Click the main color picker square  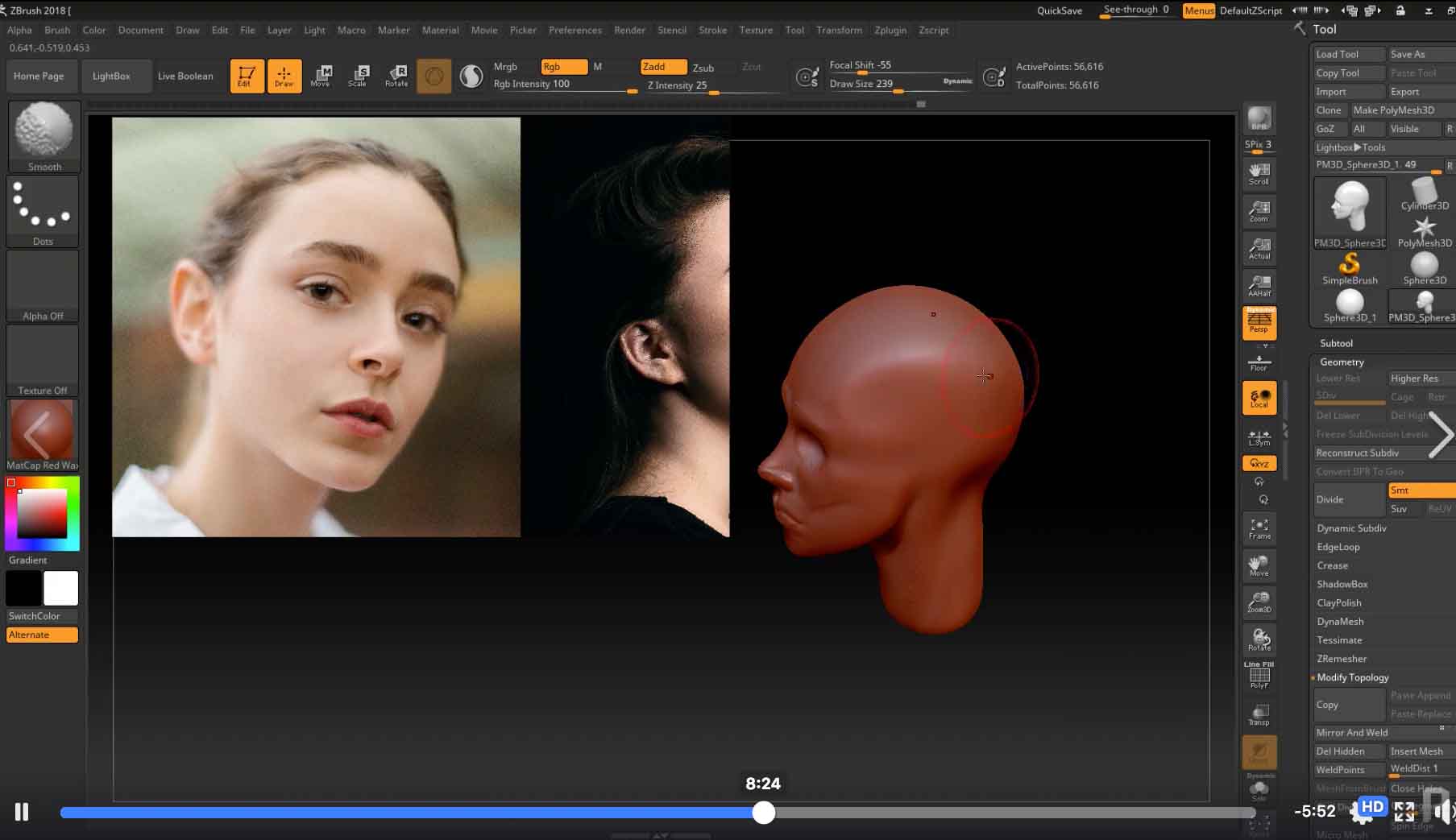tap(42, 513)
